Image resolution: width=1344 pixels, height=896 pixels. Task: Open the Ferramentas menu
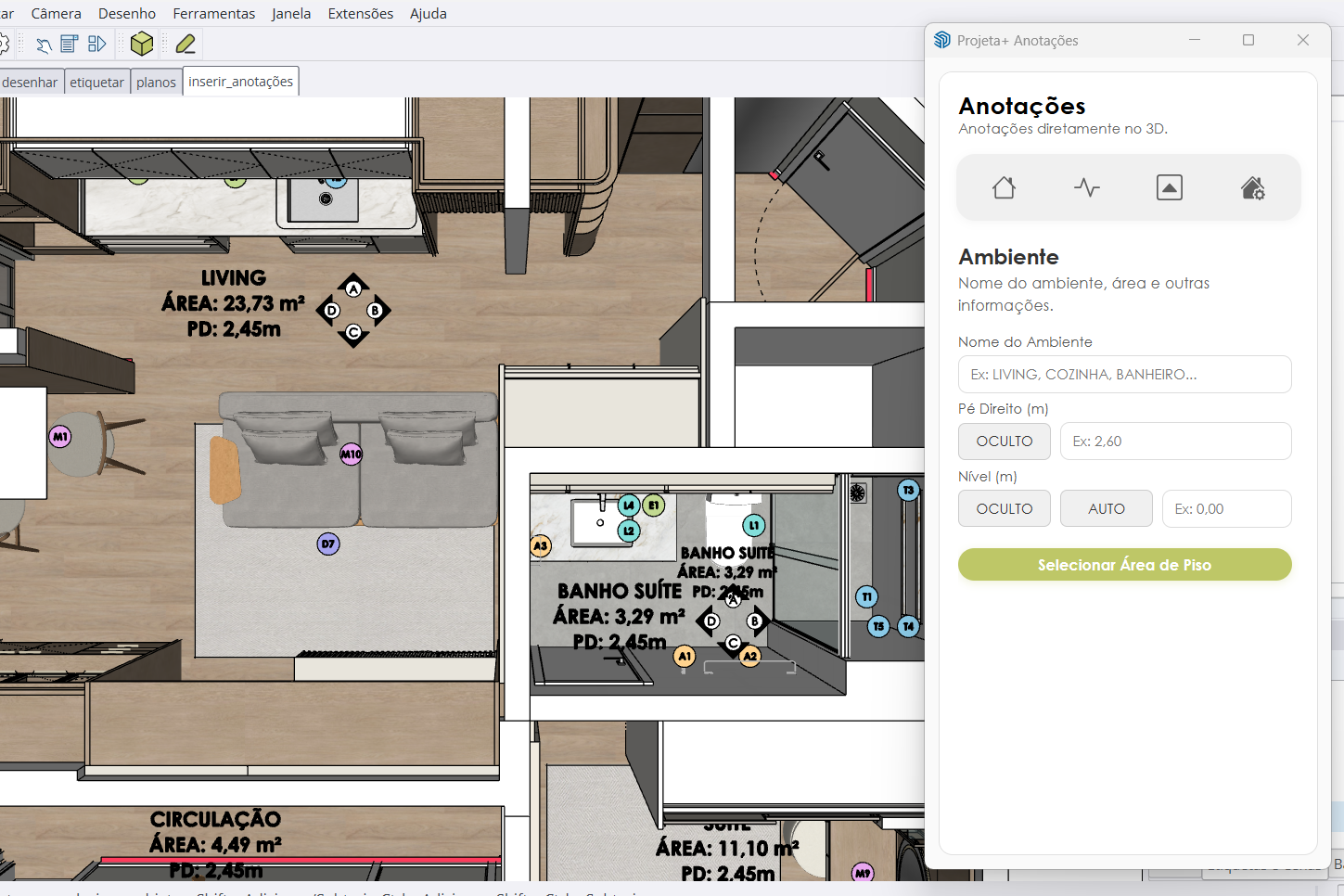coord(213,13)
